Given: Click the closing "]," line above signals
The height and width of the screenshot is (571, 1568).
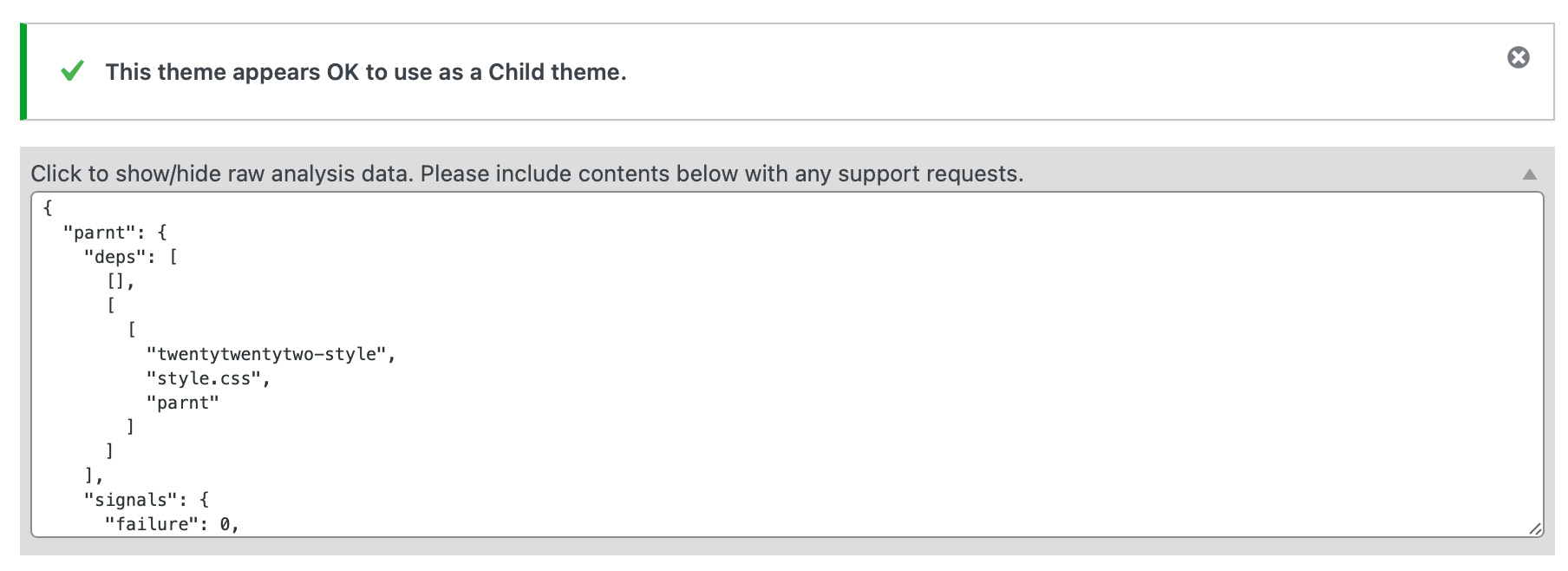Looking at the screenshot, I should pos(93,476).
